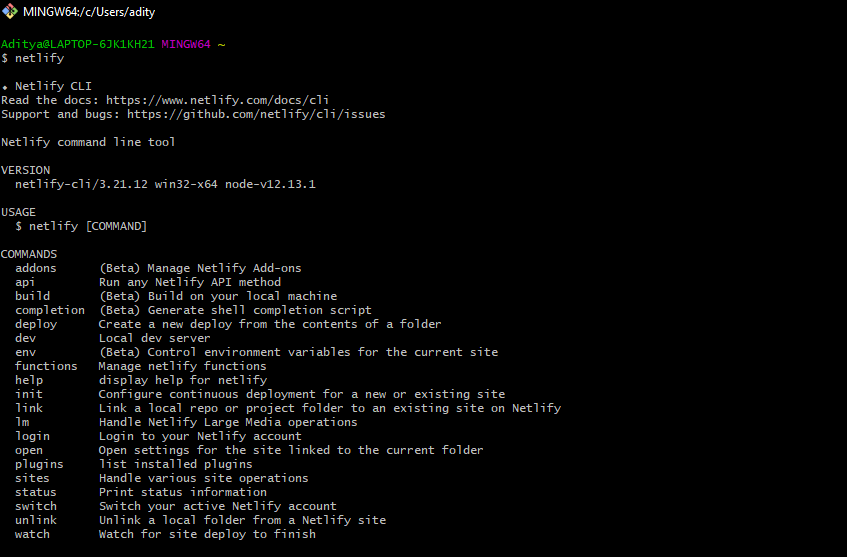Click the 'addons' command name
The image size is (847, 557).
click(36, 268)
